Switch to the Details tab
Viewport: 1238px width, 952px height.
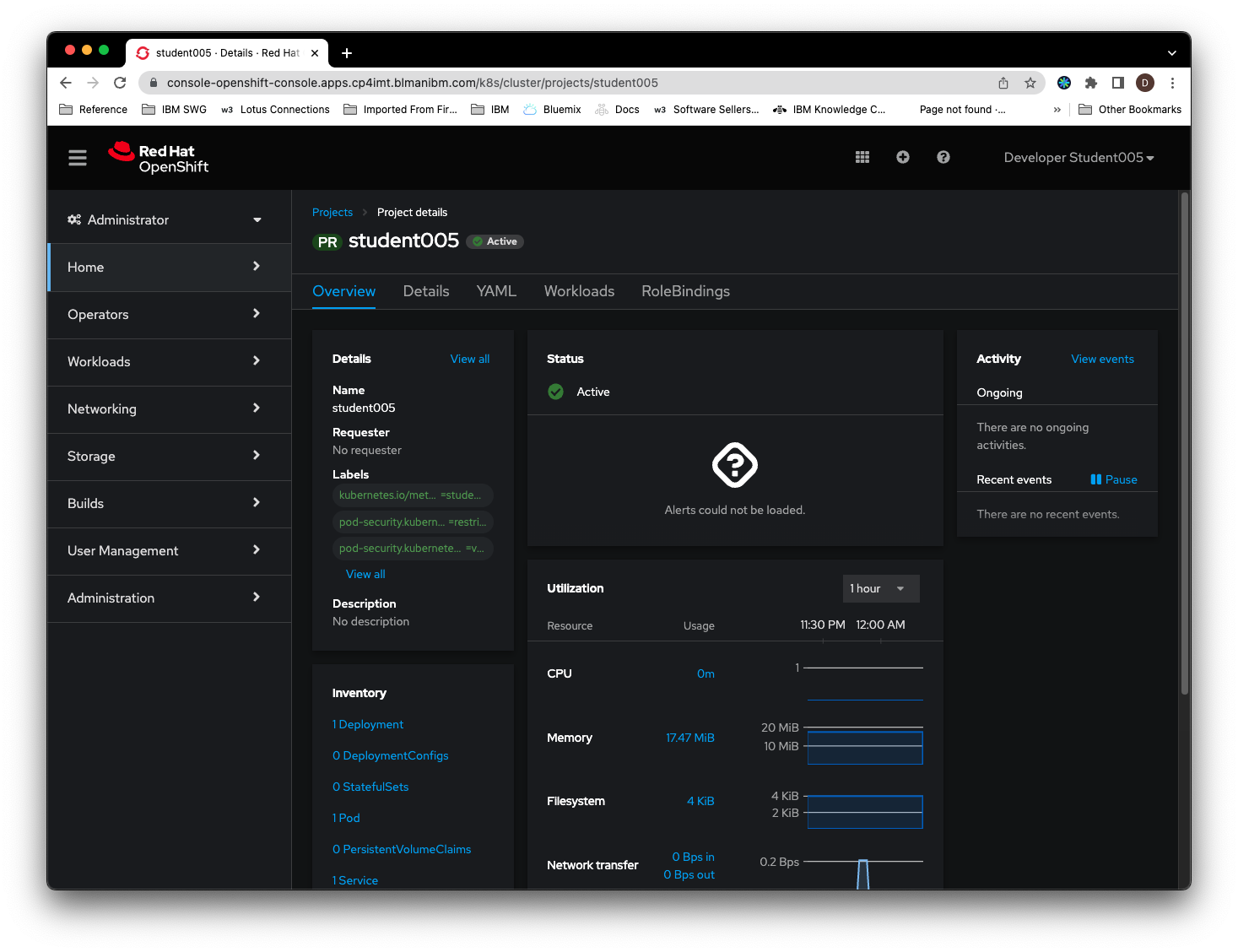coord(426,291)
